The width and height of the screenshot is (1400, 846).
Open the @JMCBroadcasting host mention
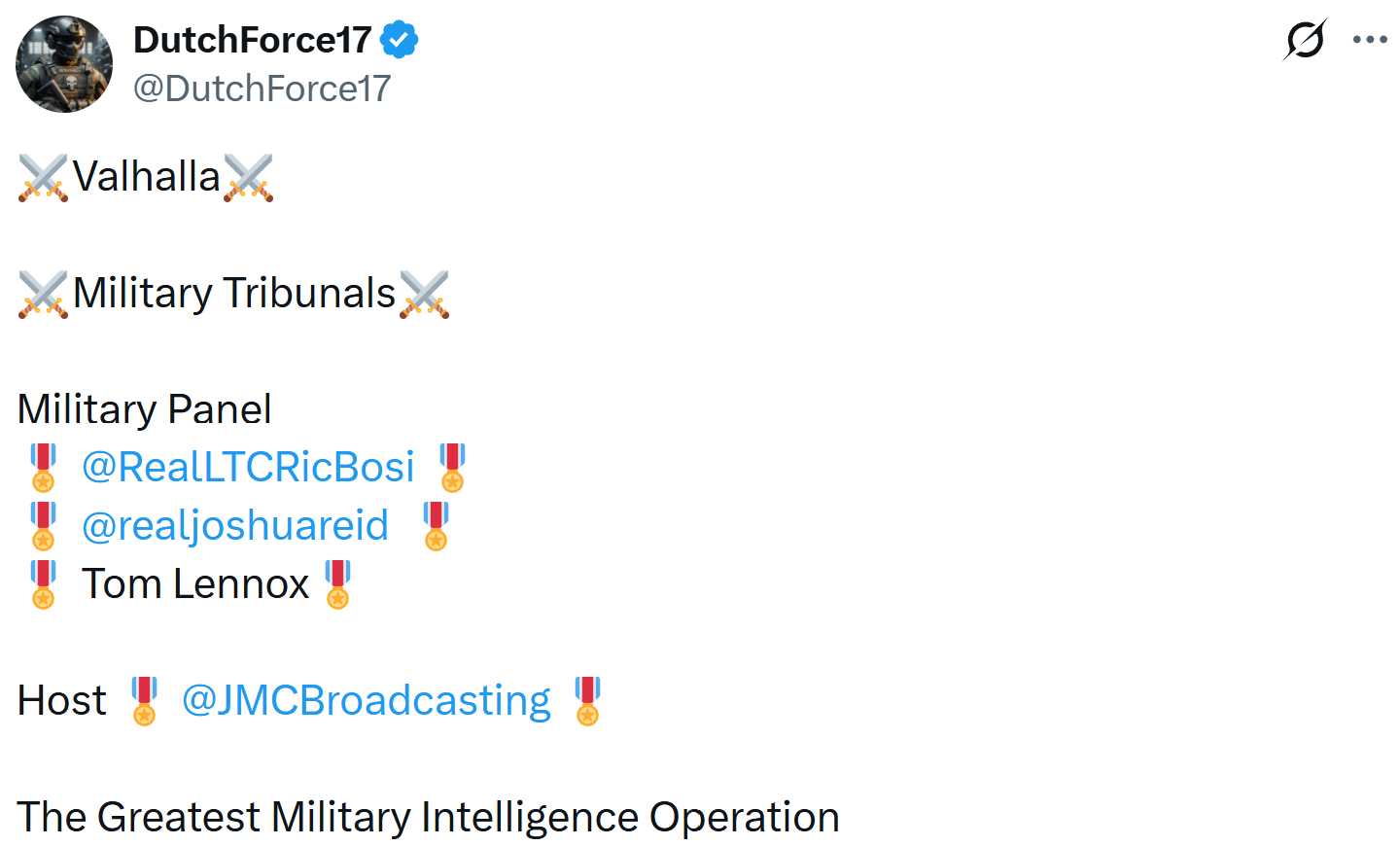pyautogui.click(x=366, y=700)
